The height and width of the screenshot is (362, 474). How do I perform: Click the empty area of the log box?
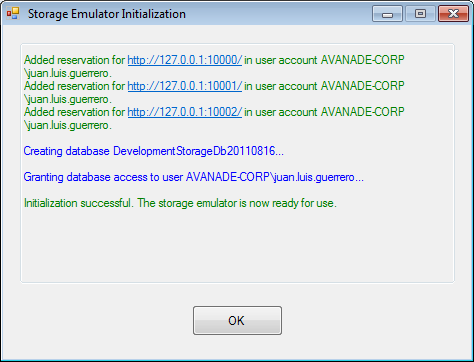point(237,247)
